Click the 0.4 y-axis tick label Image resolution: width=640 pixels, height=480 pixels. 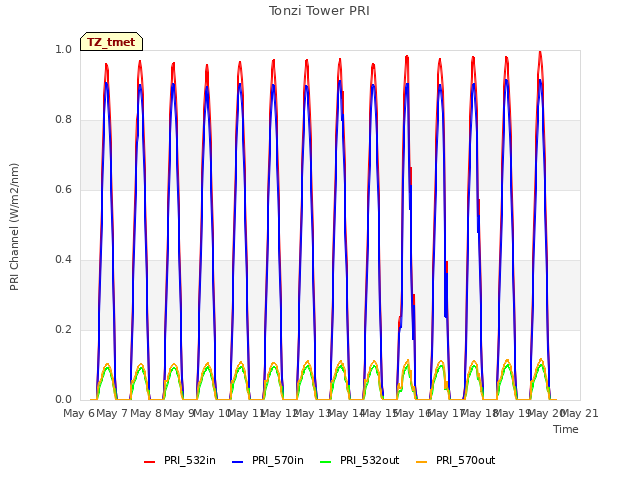(63, 260)
